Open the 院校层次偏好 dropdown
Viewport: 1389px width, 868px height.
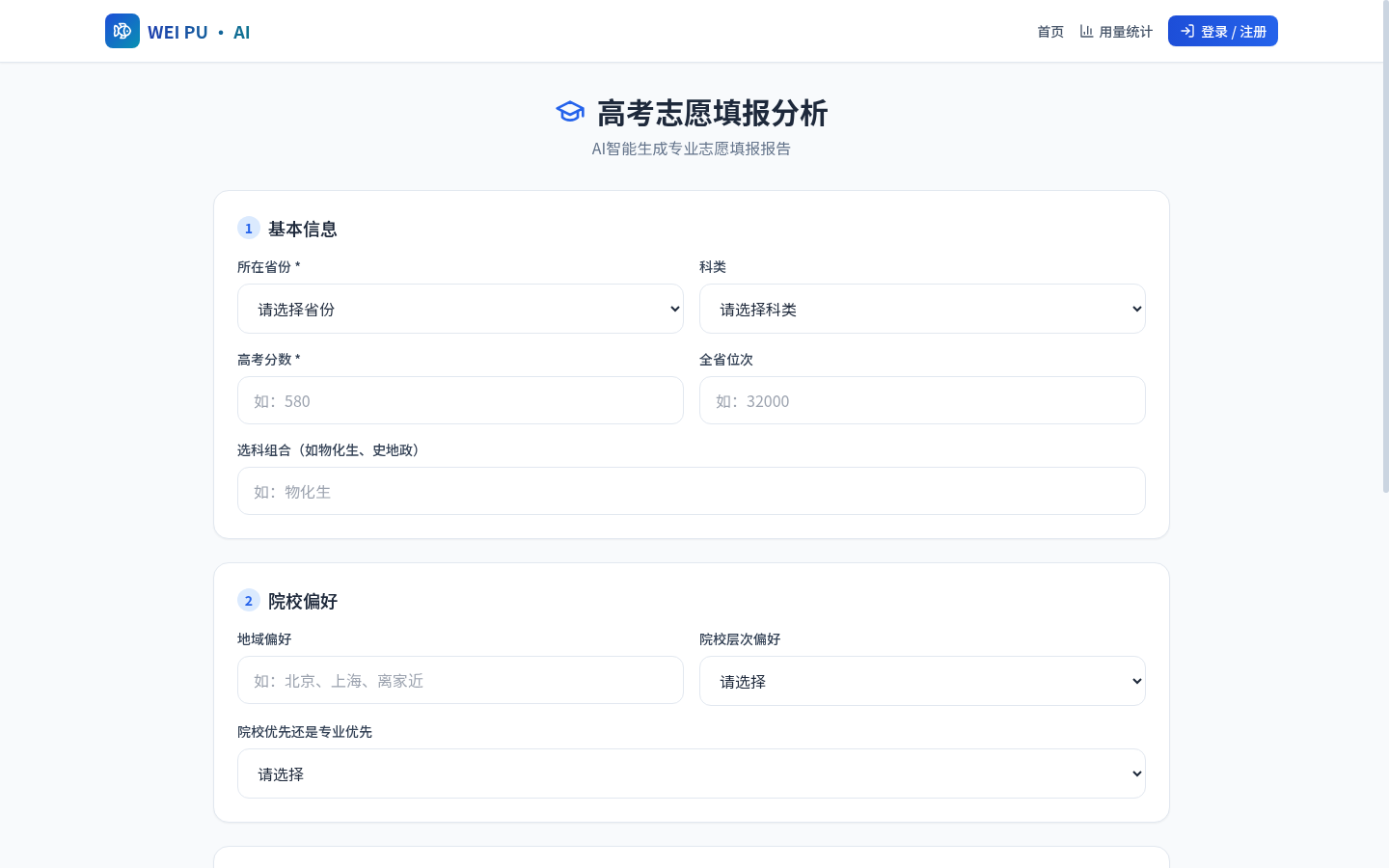pyautogui.click(x=922, y=681)
